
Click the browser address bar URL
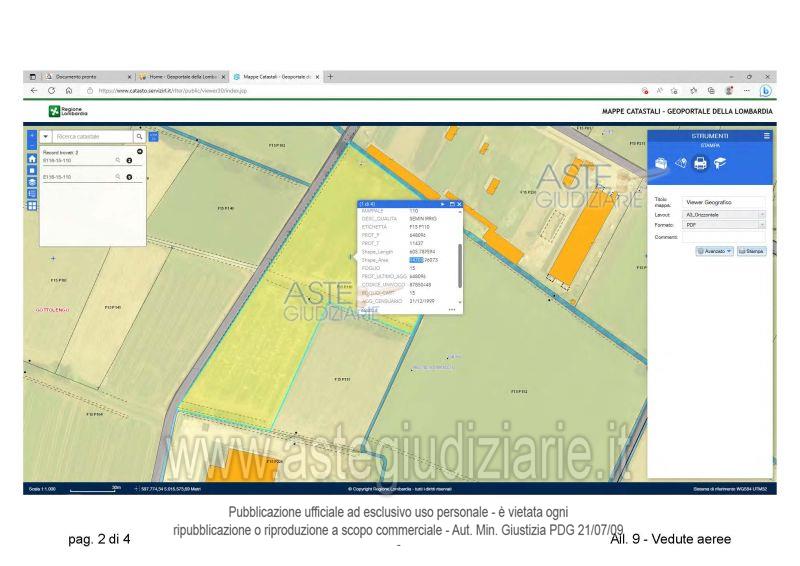(172, 91)
